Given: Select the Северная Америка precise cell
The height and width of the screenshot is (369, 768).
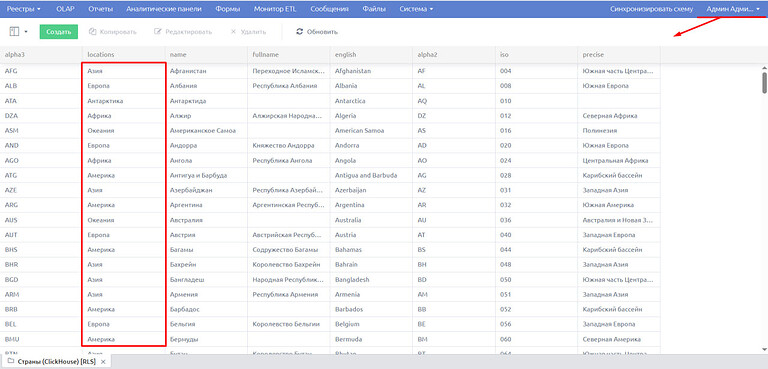Looking at the screenshot, I should (x=619, y=339).
